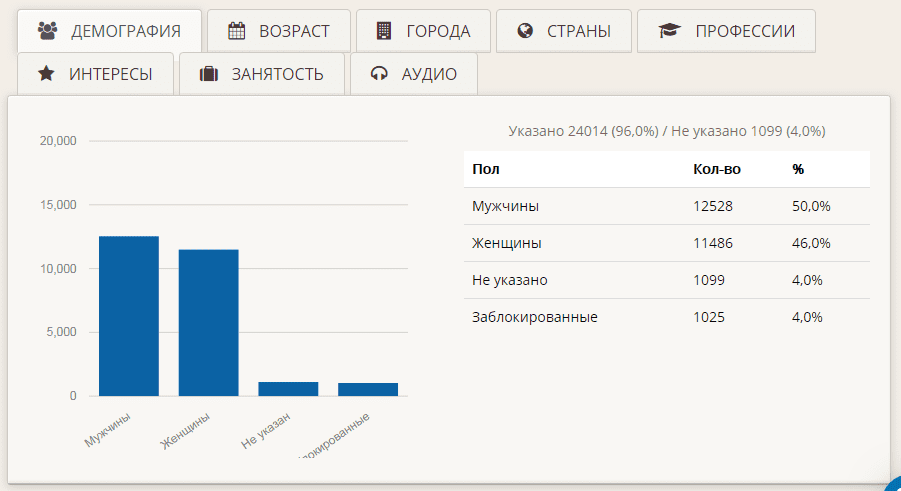The width and height of the screenshot is (901, 491).
Task: Click the star icon on the Интересы tab
Action: tap(46, 74)
